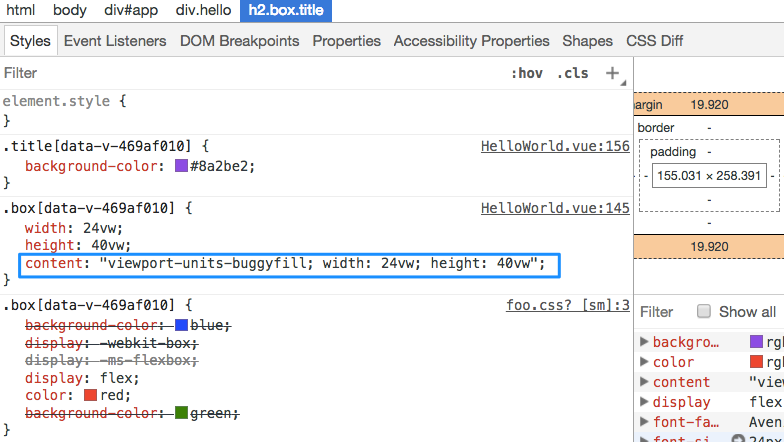Click the 155.031 × 258.391 content box

pos(709,176)
